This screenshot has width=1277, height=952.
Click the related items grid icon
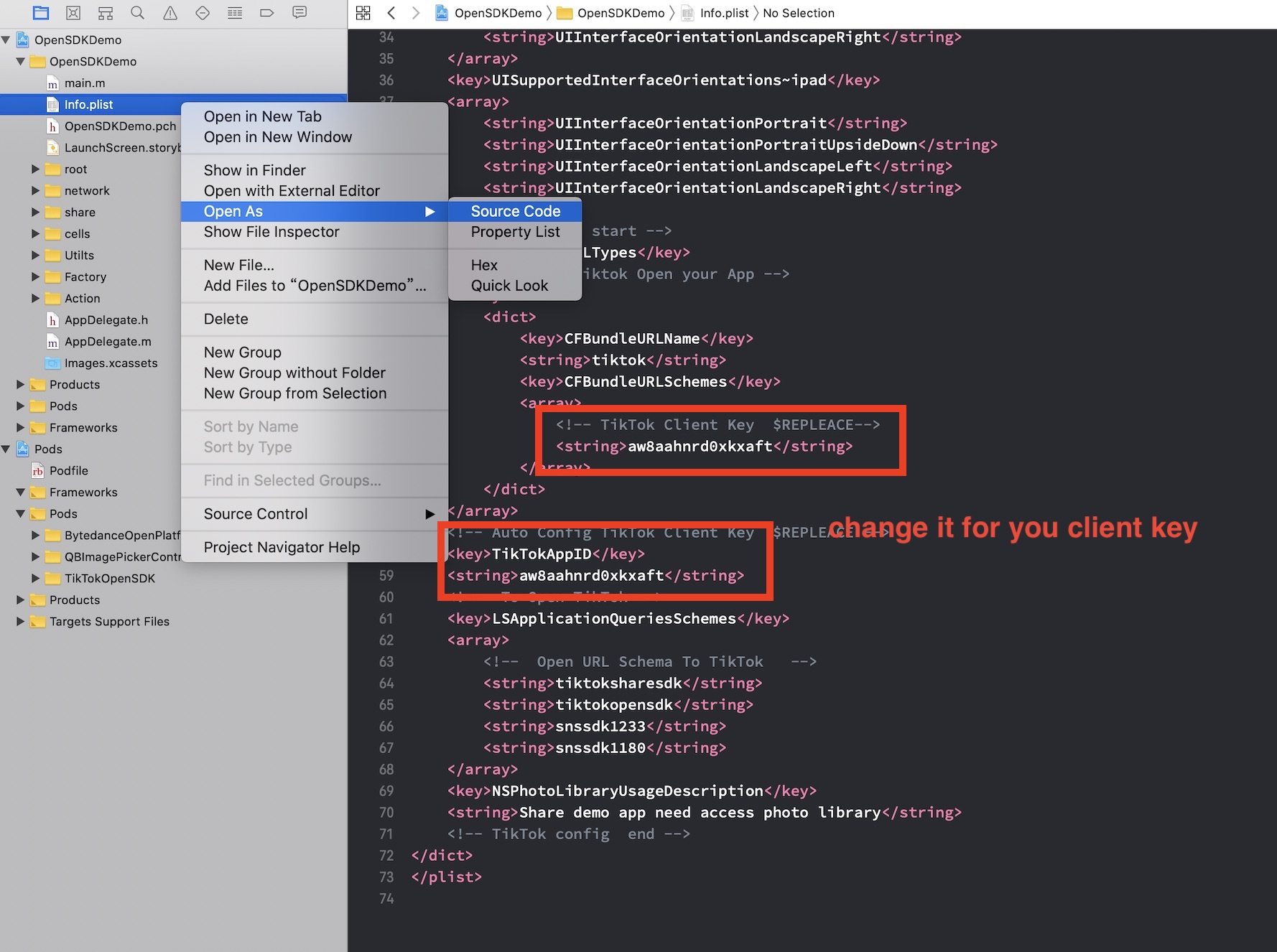click(363, 12)
